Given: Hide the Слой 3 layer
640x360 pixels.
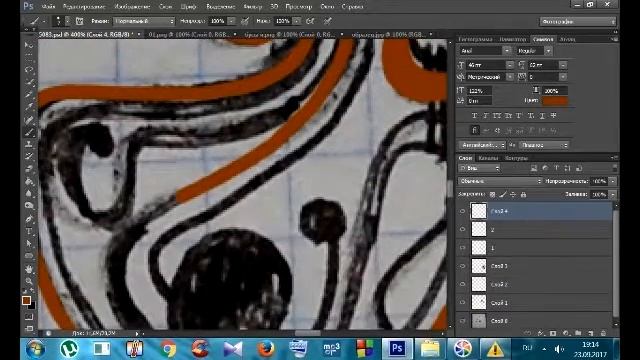Looking at the screenshot, I should pyautogui.click(x=462, y=266).
